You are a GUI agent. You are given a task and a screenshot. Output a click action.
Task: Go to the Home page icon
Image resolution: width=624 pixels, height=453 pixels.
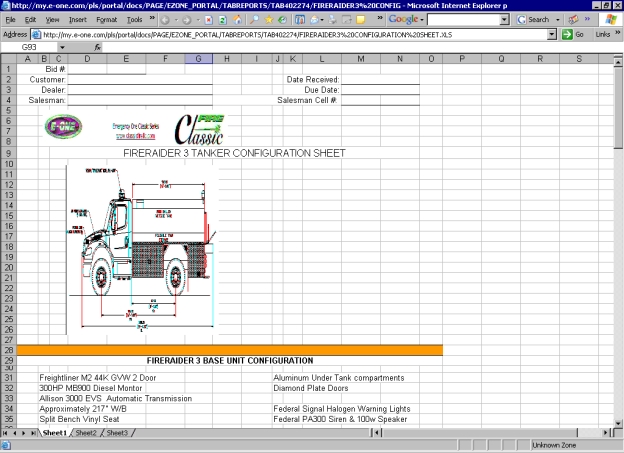point(237,20)
